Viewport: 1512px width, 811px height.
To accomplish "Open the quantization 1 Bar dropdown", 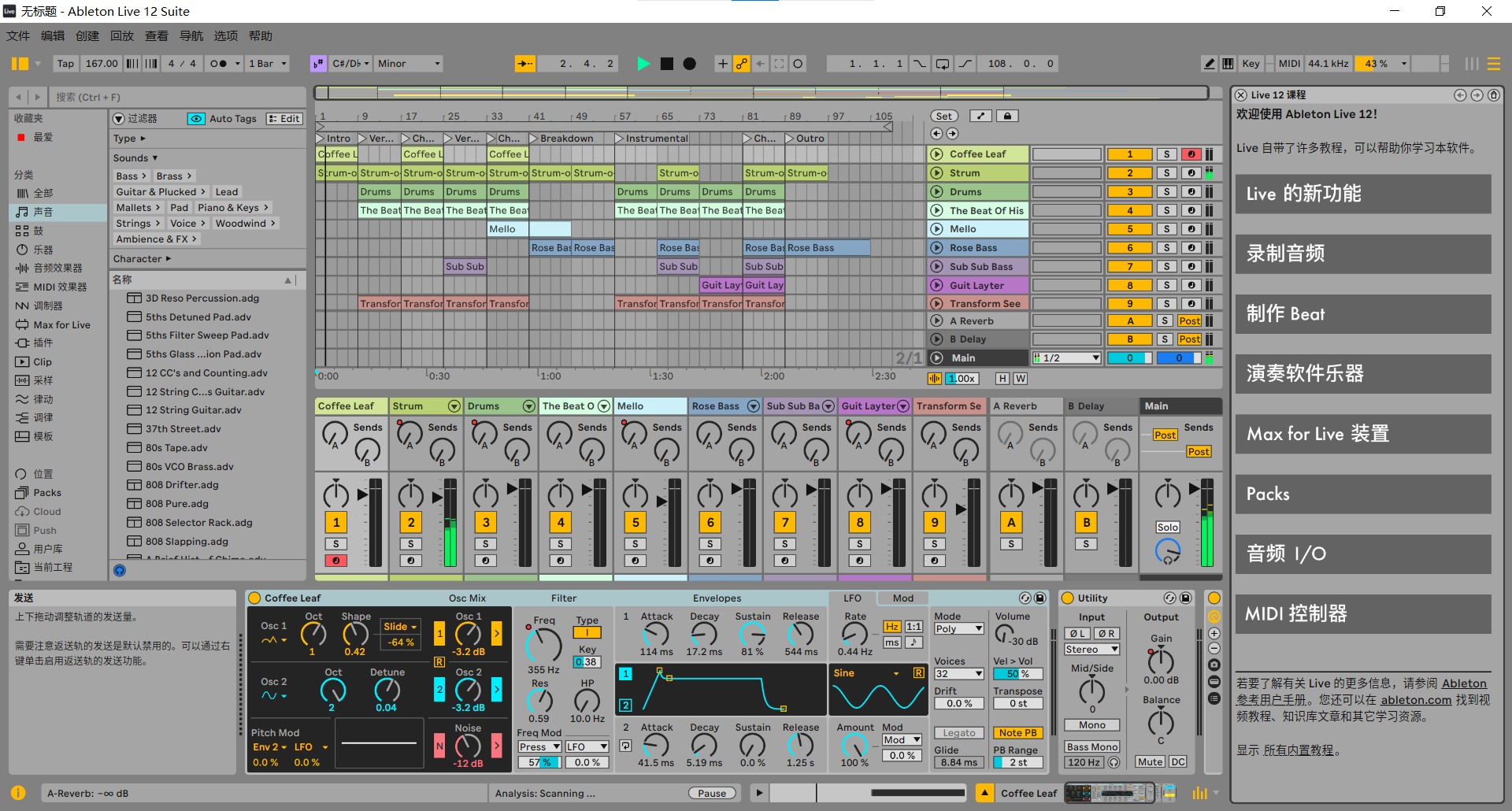I will [268, 64].
